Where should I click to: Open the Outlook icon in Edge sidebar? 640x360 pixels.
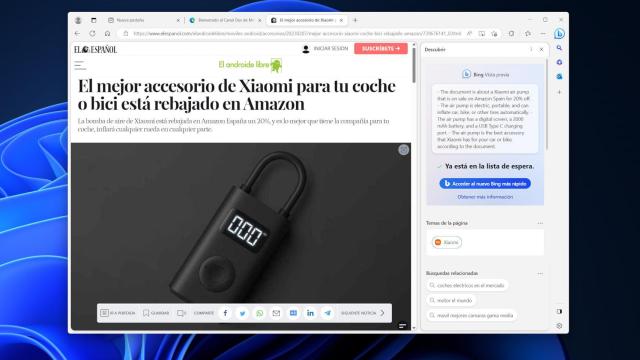coord(559,76)
